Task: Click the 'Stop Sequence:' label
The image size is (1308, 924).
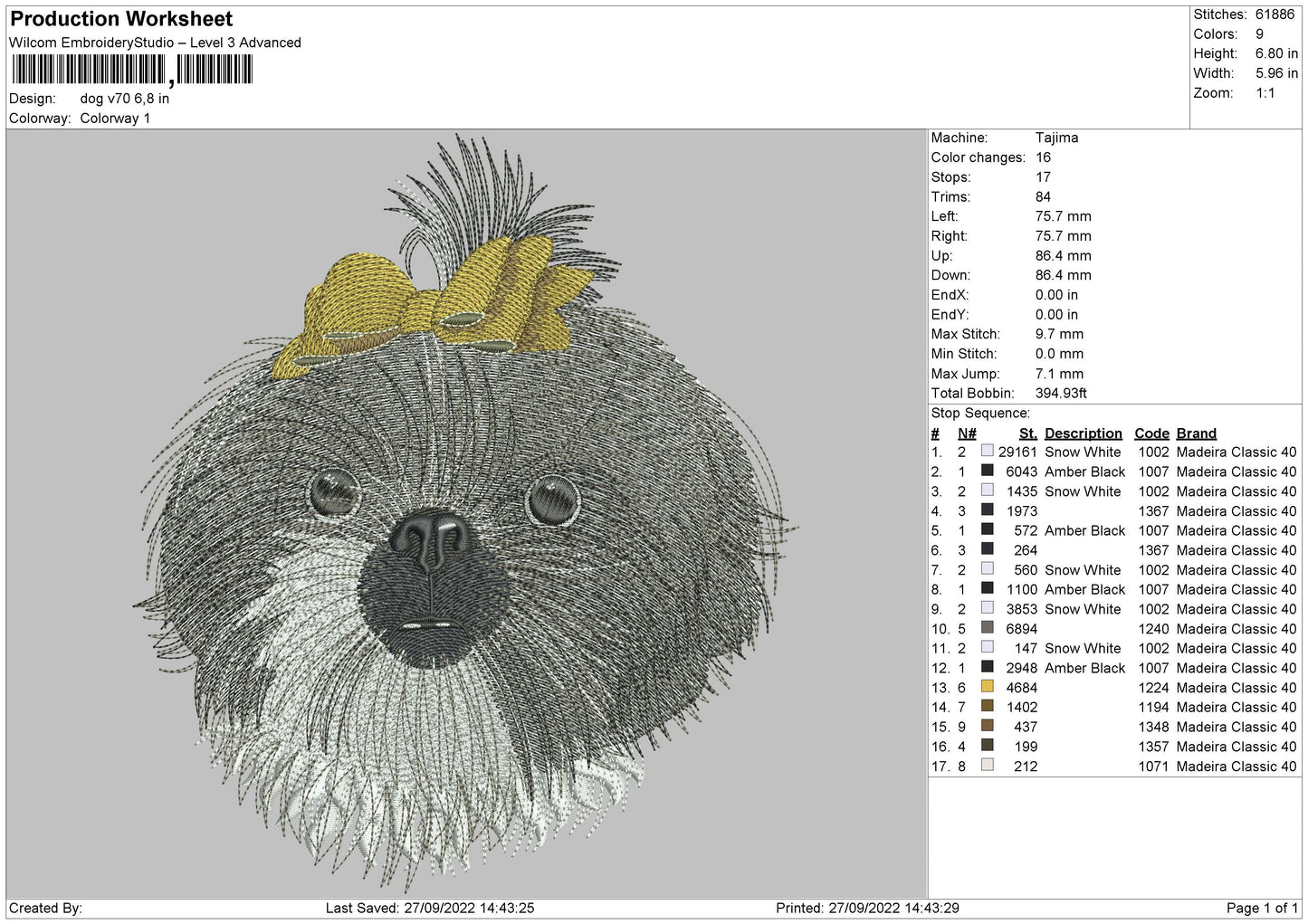Action: click(980, 414)
